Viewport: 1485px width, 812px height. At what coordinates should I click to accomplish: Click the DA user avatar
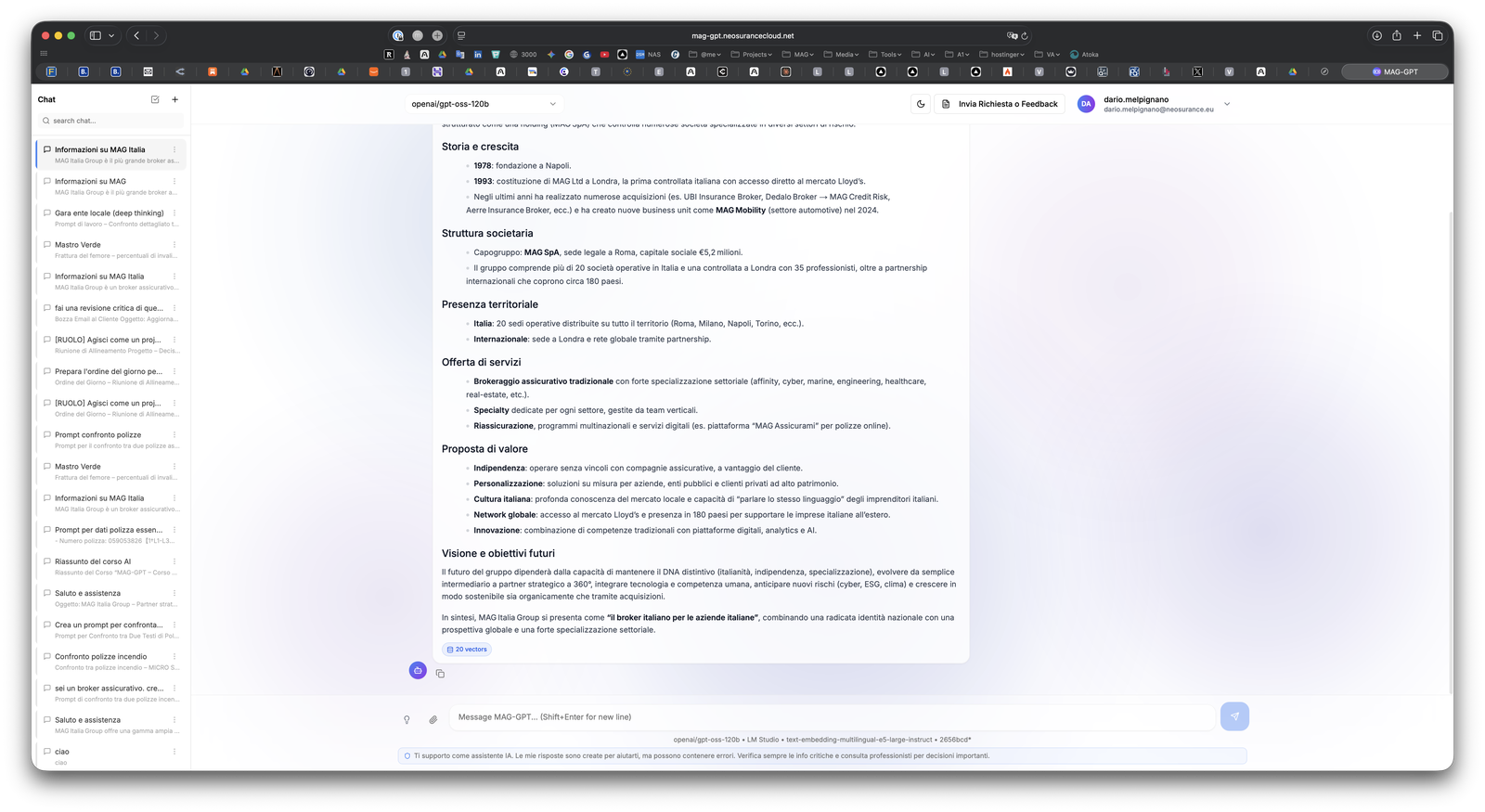point(1086,104)
